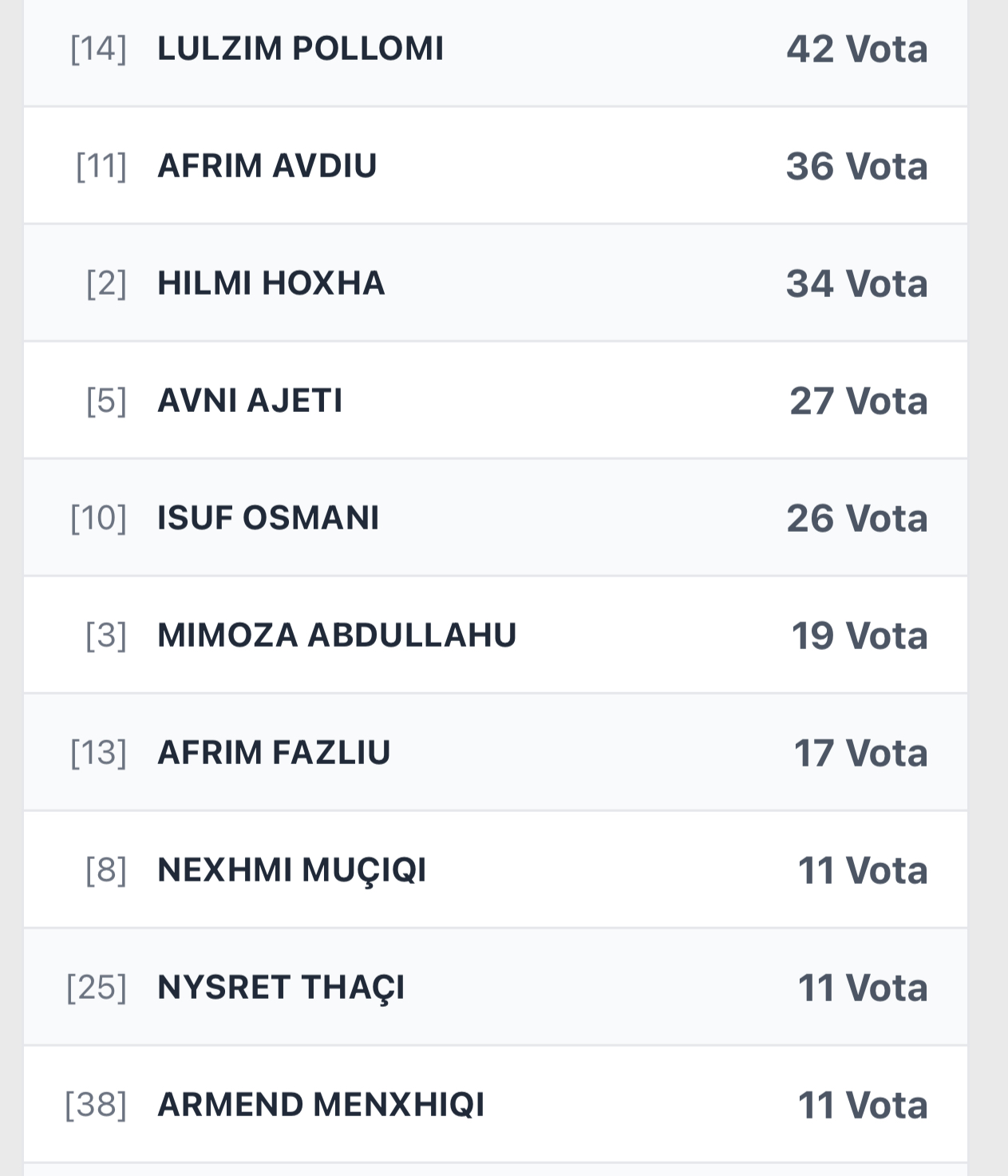Click the Nysret Thaçi candidate name

[x=281, y=988]
